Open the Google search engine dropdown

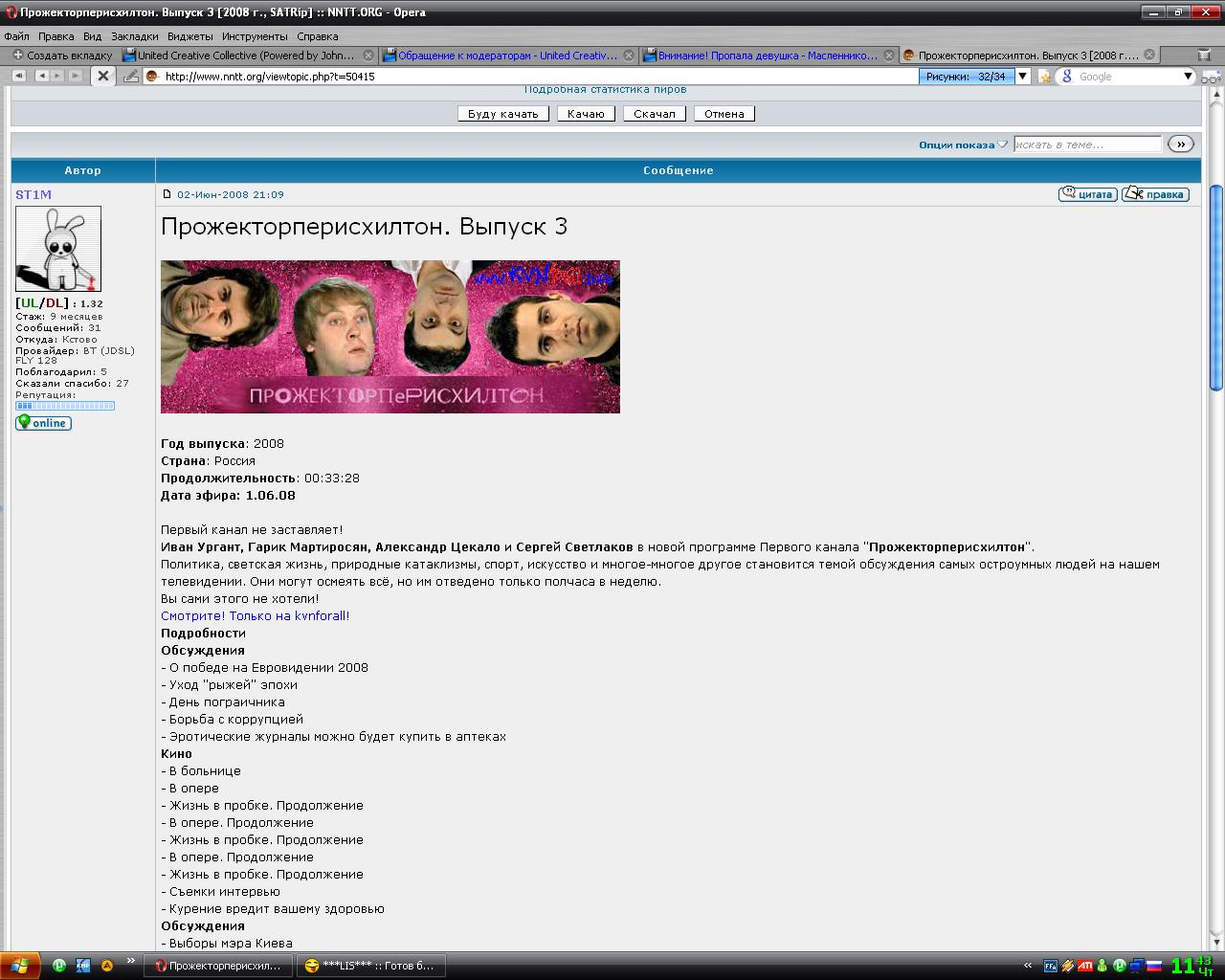click(x=1189, y=77)
